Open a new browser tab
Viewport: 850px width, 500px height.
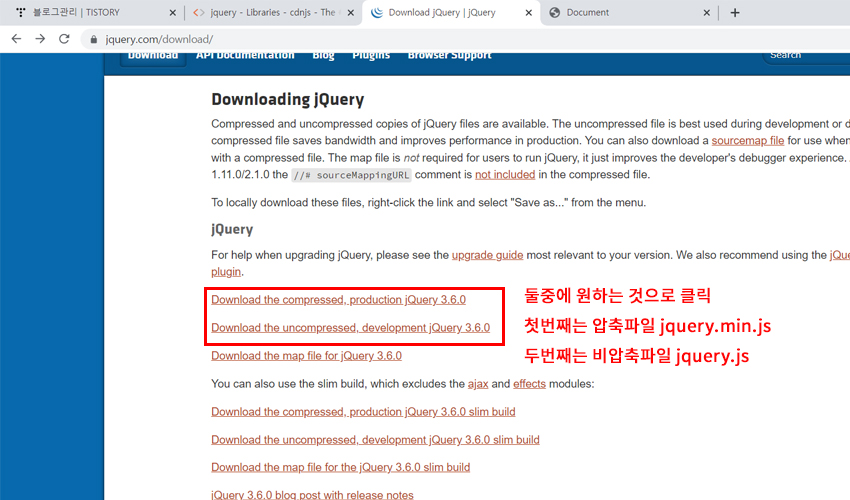(x=735, y=12)
